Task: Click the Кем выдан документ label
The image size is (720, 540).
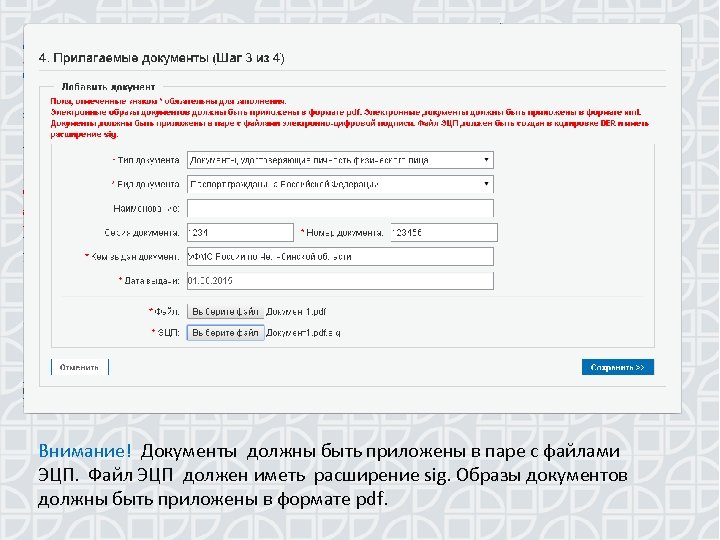Action: click(135, 257)
